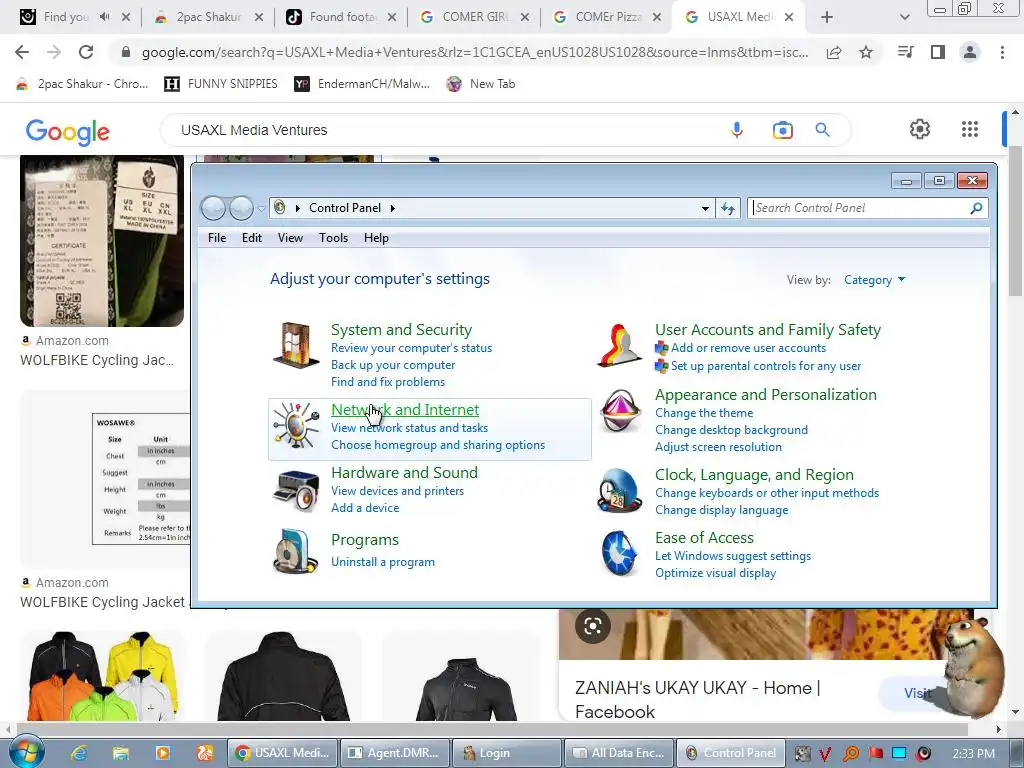Open Chrome media control icon
Image resolution: width=1024 pixels, height=768 pixels.
click(905, 52)
